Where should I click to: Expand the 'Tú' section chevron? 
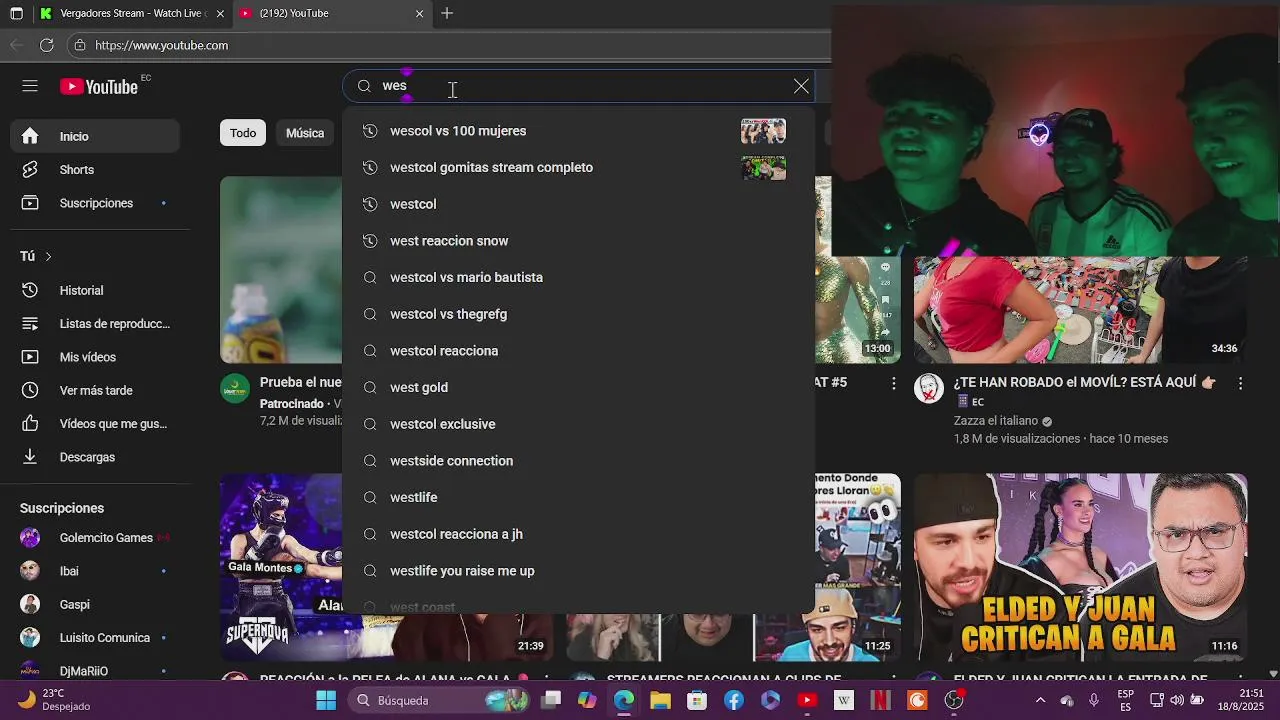(x=47, y=257)
